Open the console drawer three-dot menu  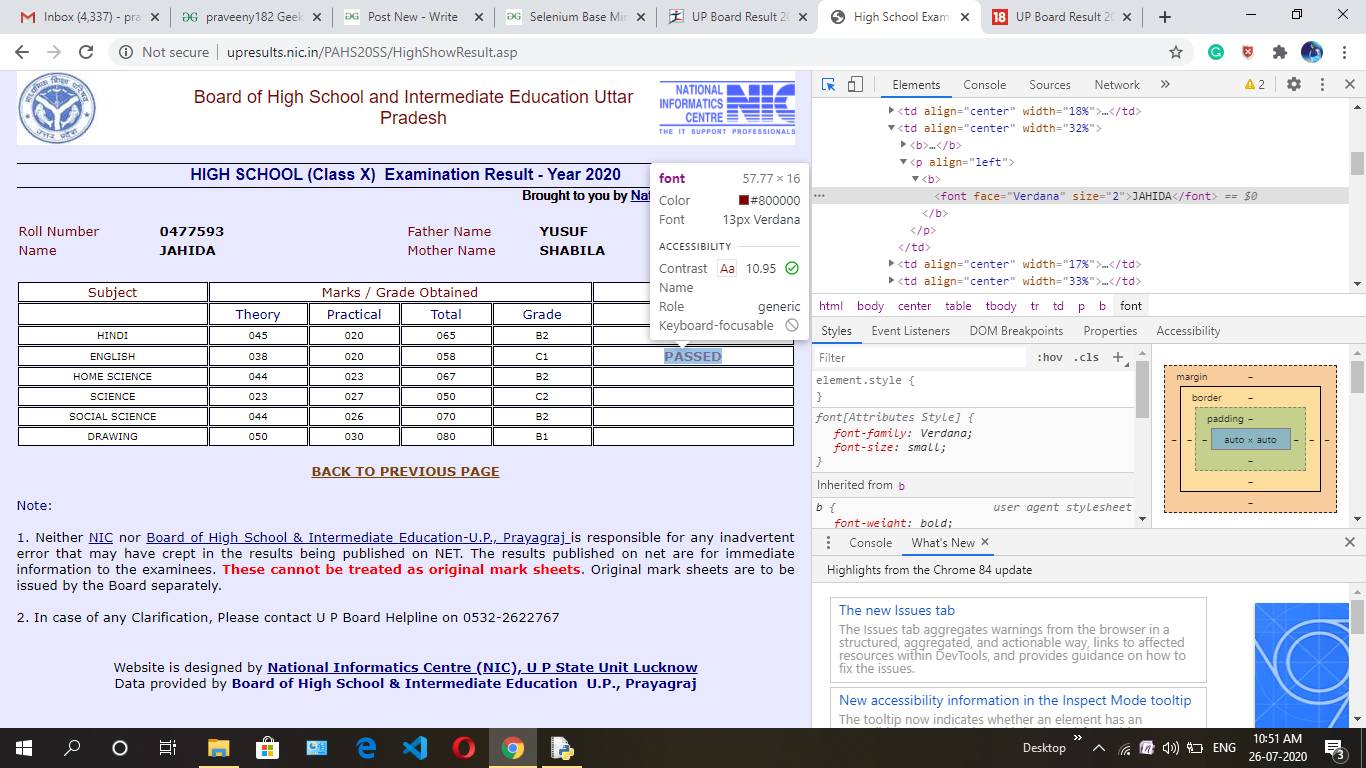tap(828, 542)
